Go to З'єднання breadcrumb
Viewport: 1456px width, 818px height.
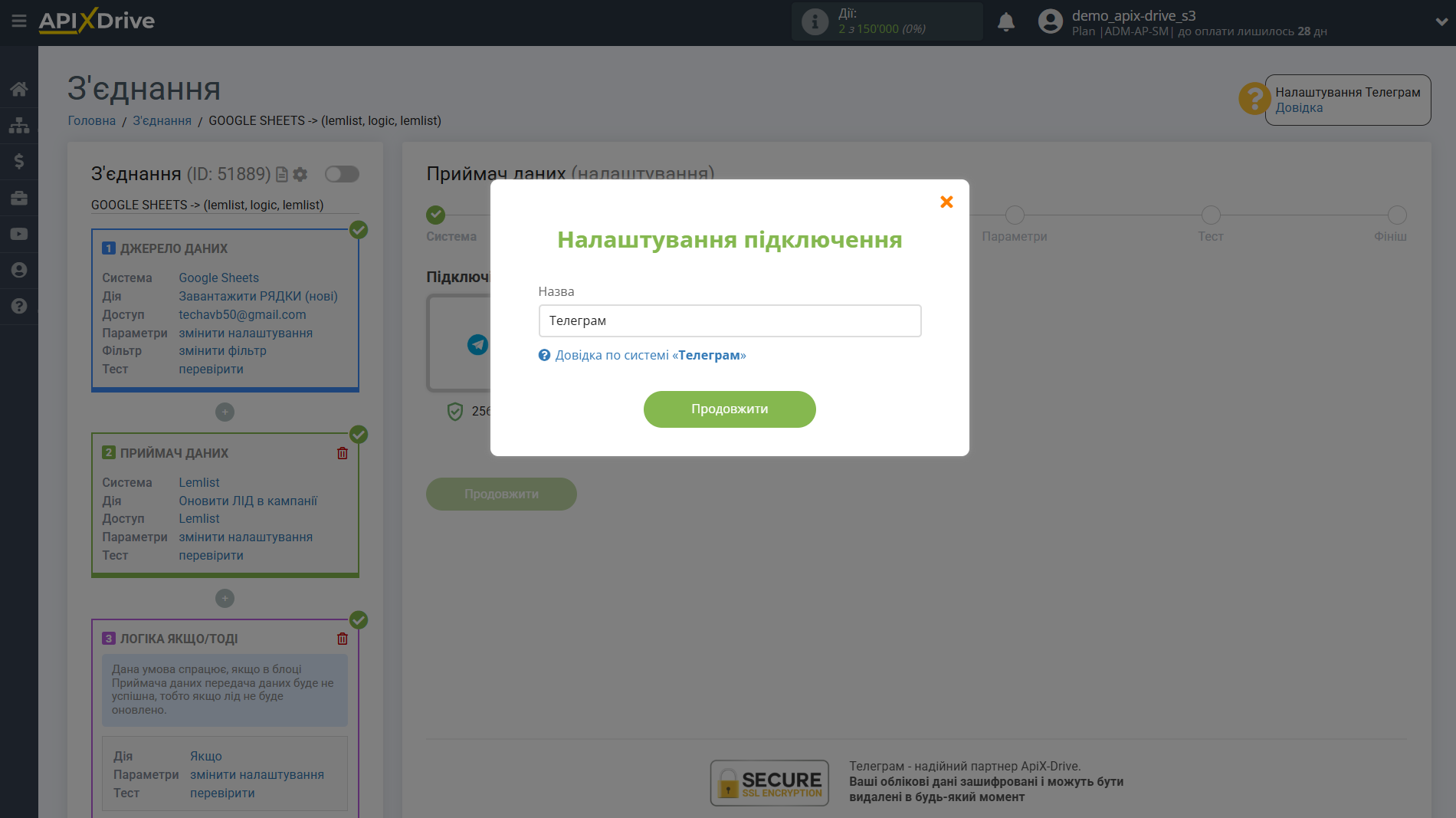click(x=162, y=120)
